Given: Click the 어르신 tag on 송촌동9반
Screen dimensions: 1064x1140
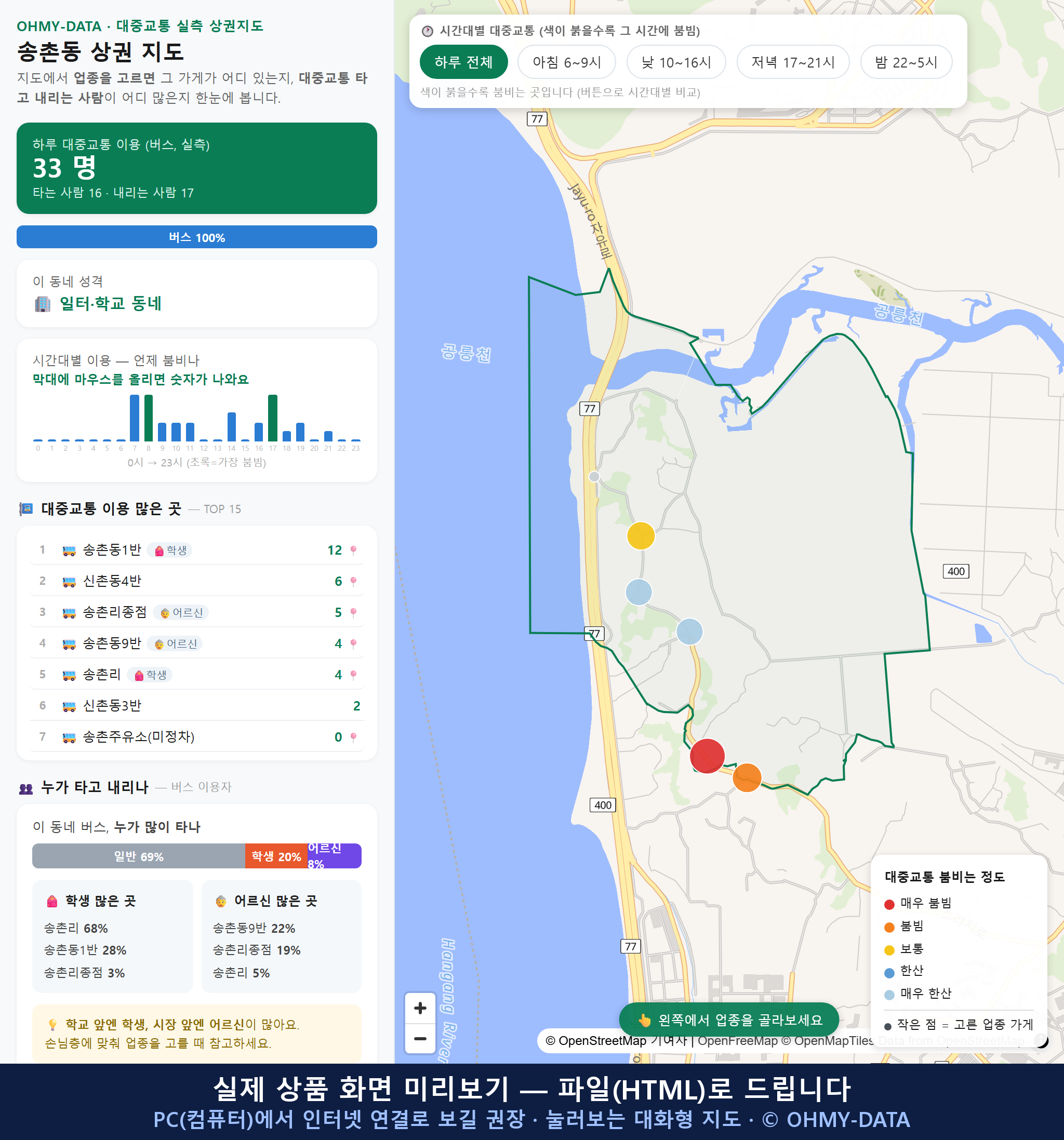Looking at the screenshot, I should click(175, 643).
